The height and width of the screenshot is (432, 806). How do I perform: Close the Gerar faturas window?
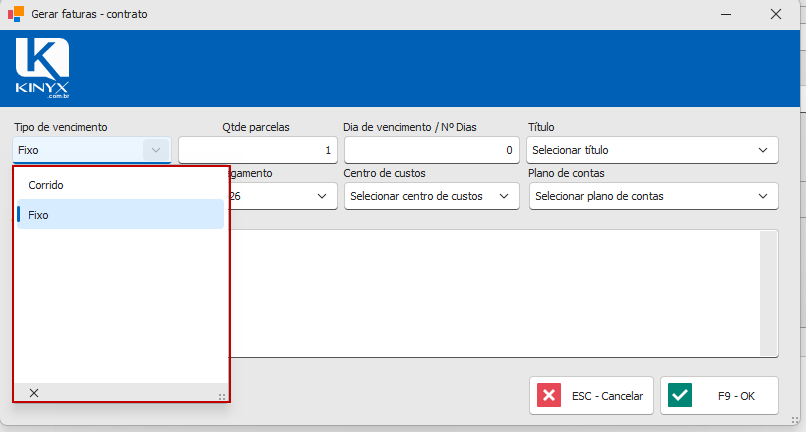coord(776,14)
